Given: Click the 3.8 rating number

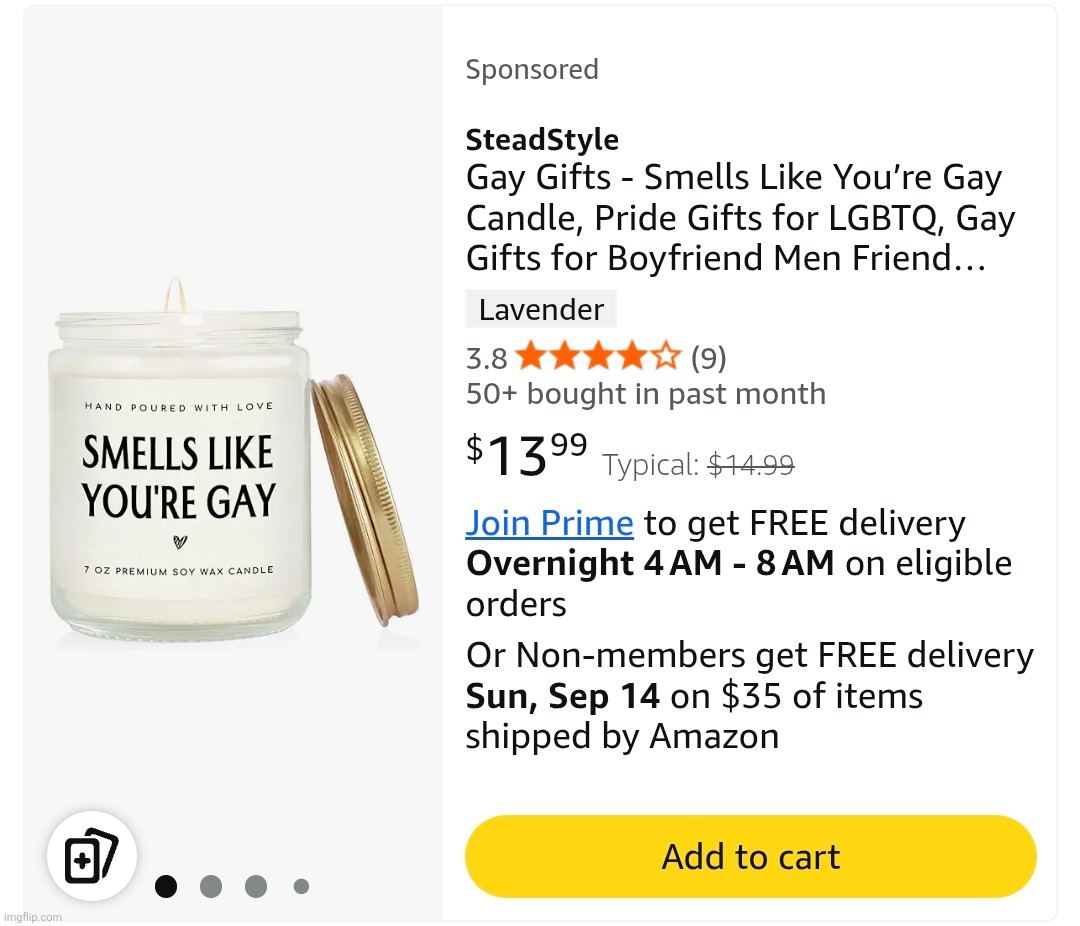Looking at the screenshot, I should pyautogui.click(x=487, y=358).
